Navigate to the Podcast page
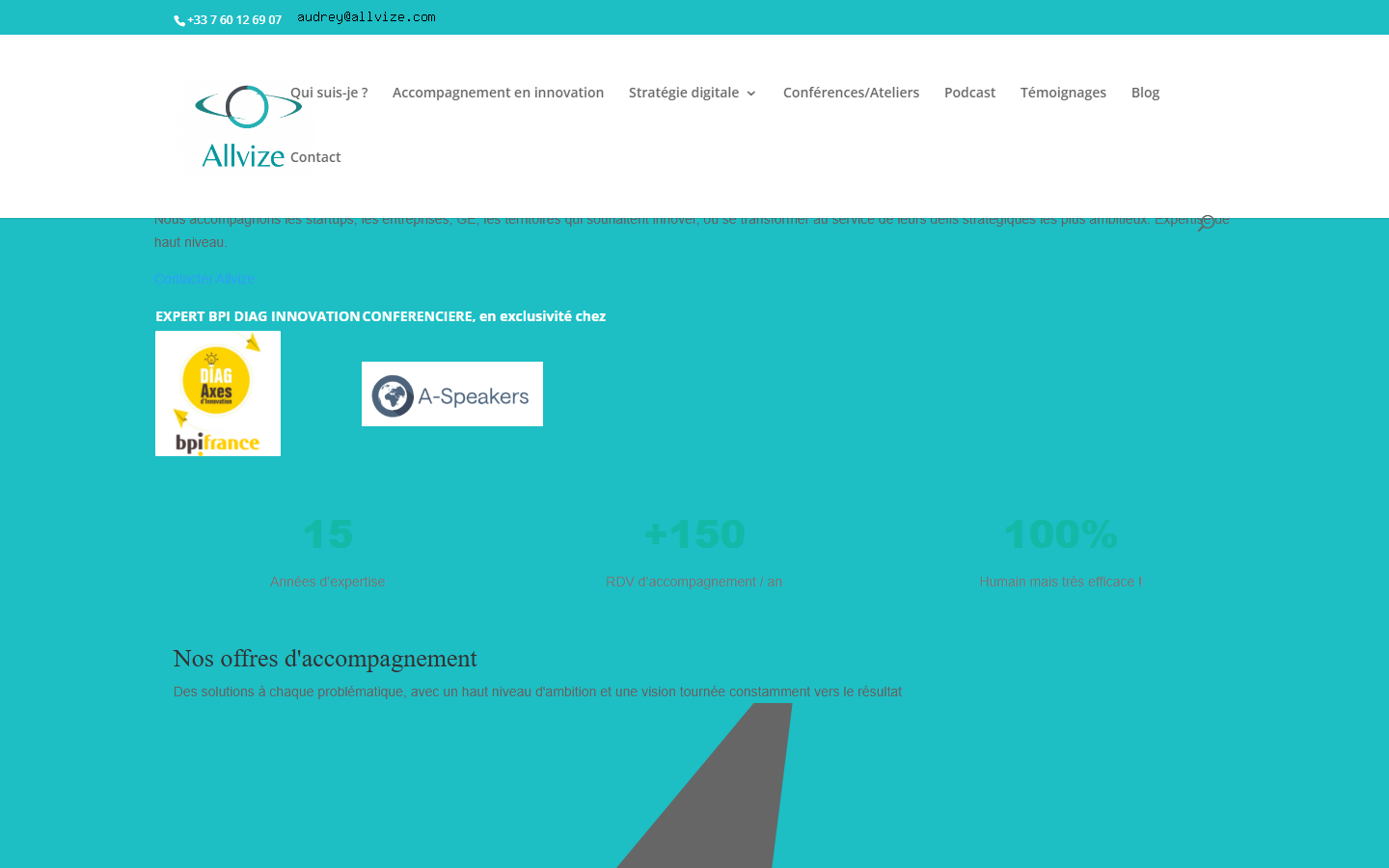The image size is (1389, 868). [x=969, y=93]
